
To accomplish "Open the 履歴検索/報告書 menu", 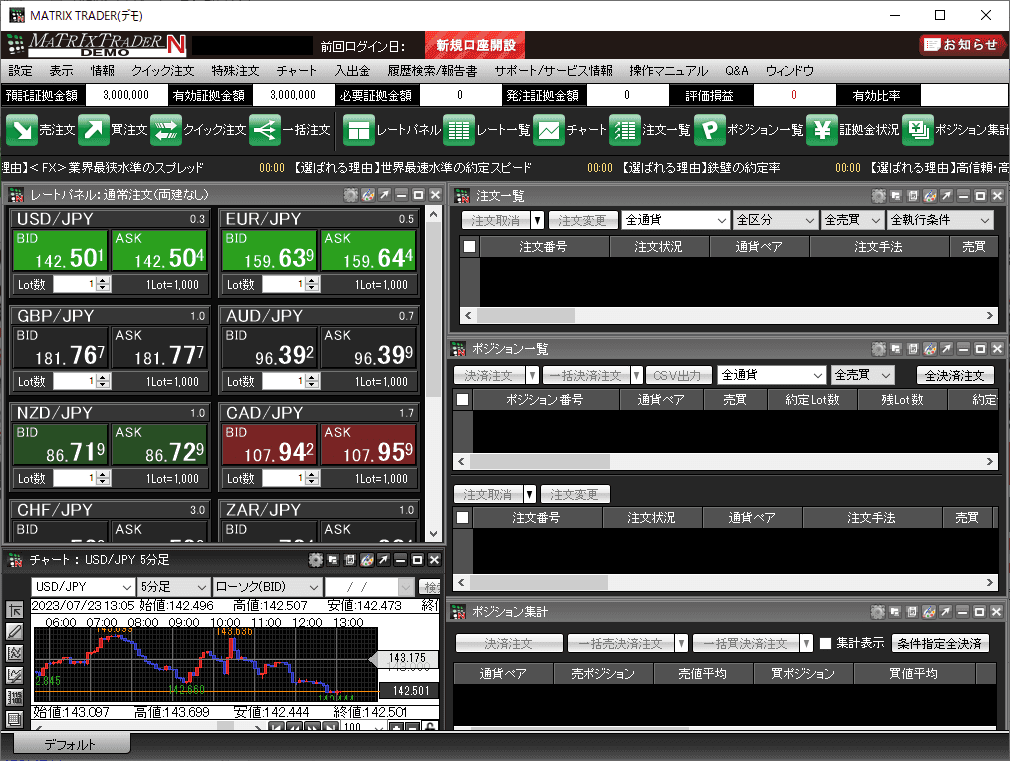I will pyautogui.click(x=432, y=71).
